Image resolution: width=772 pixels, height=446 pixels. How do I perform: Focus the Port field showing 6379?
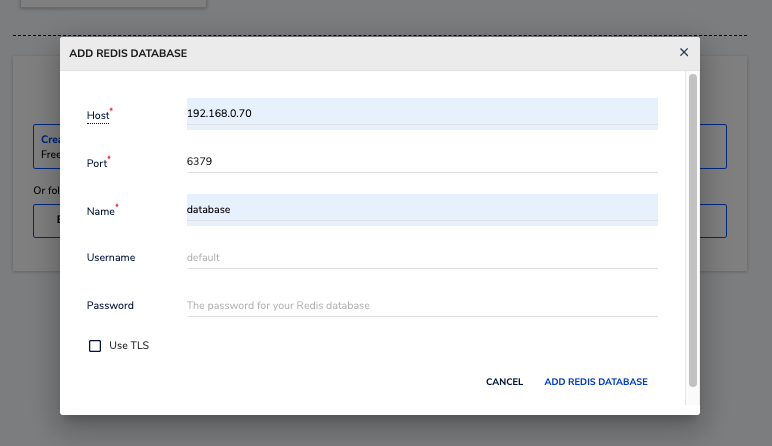[x=421, y=161]
